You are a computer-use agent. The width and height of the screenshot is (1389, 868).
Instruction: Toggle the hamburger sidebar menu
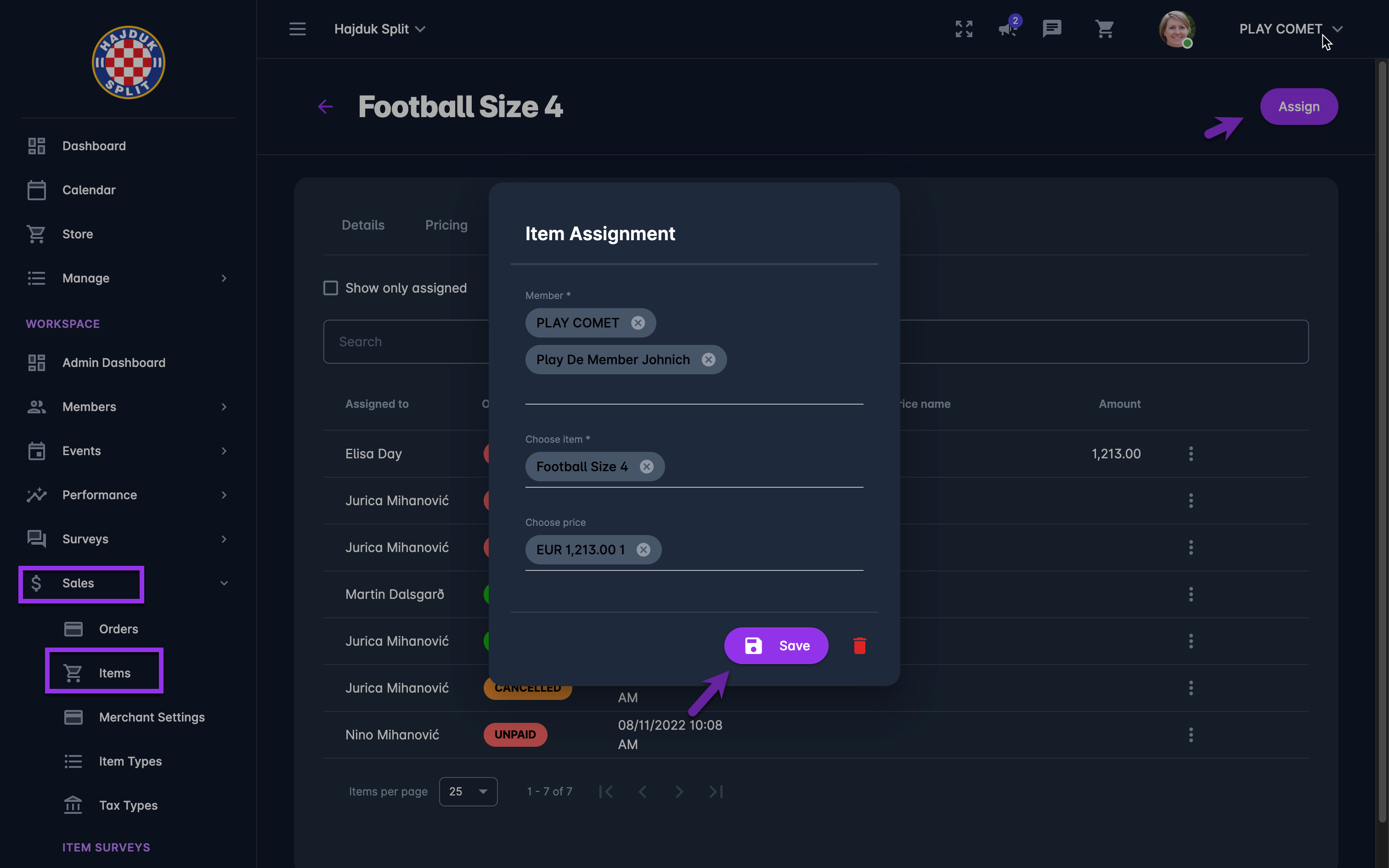click(x=297, y=28)
